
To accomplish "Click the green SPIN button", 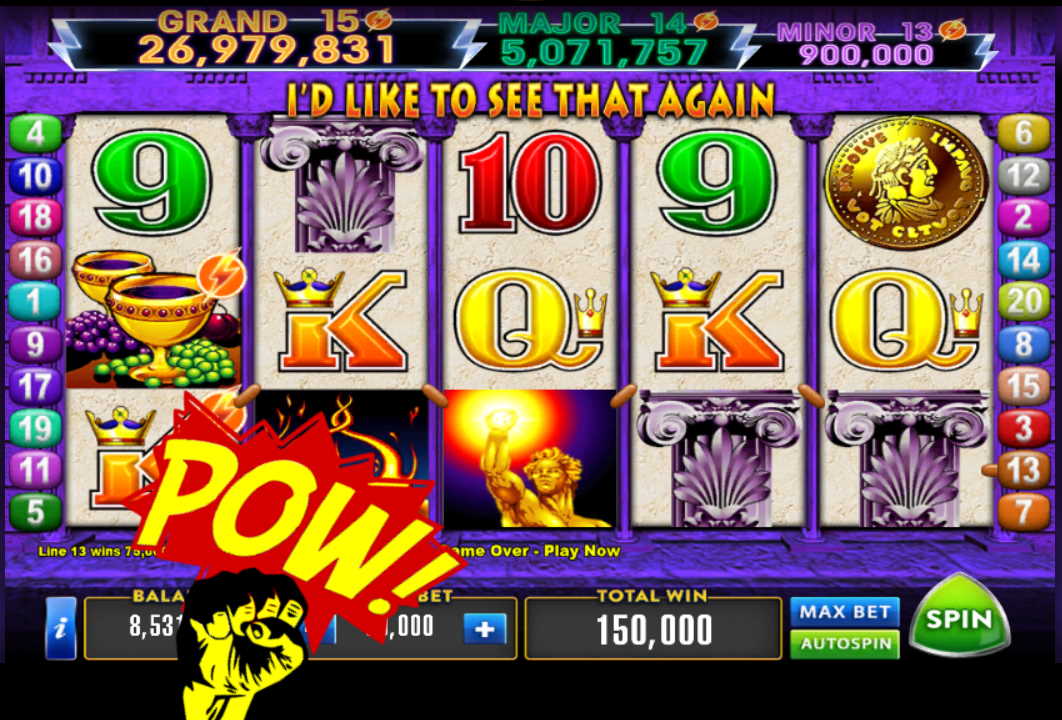I will click(x=959, y=616).
